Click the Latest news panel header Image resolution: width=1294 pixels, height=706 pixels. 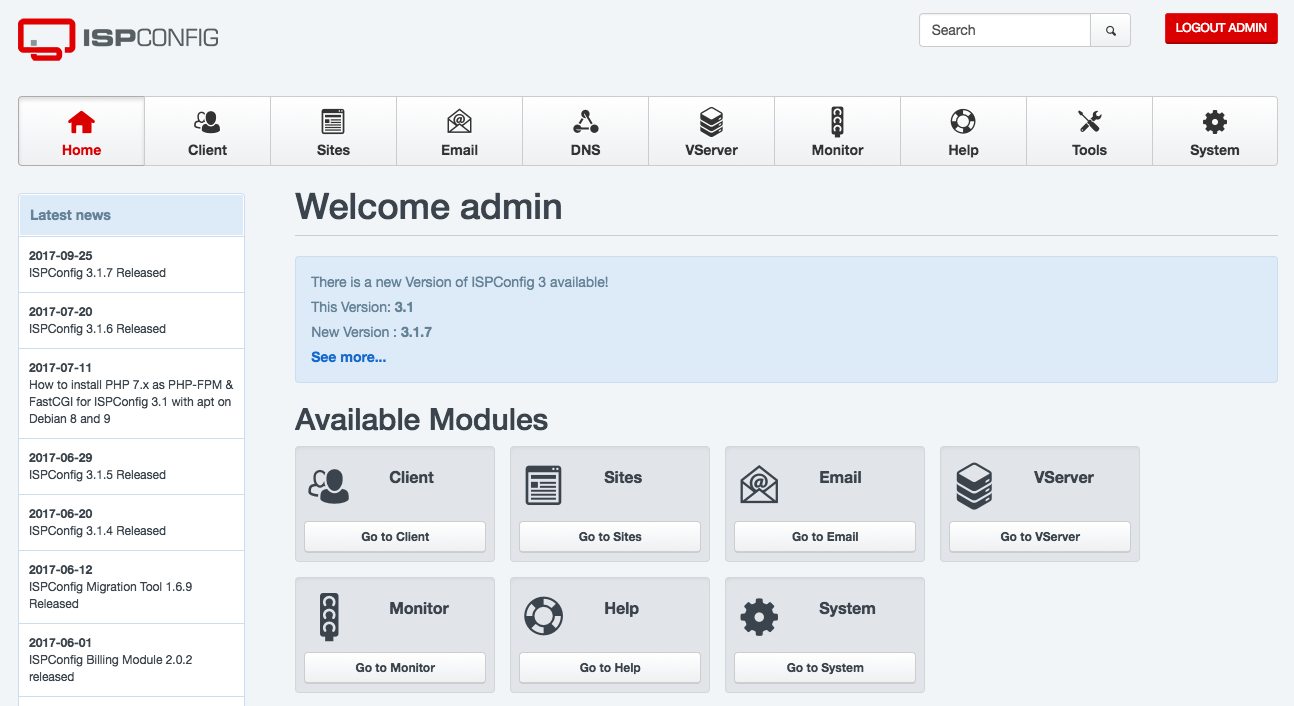click(131, 215)
